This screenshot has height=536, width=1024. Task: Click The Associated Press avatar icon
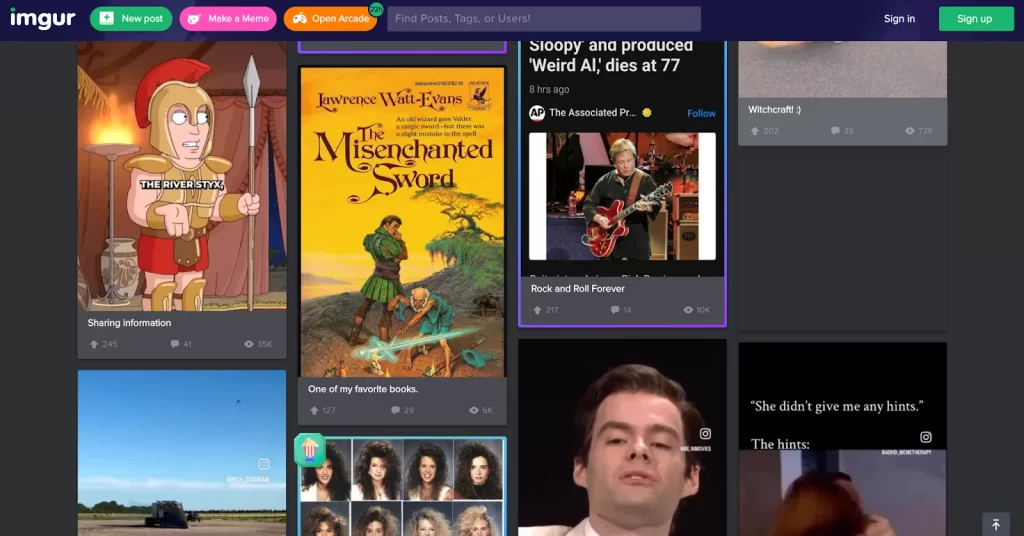point(537,113)
